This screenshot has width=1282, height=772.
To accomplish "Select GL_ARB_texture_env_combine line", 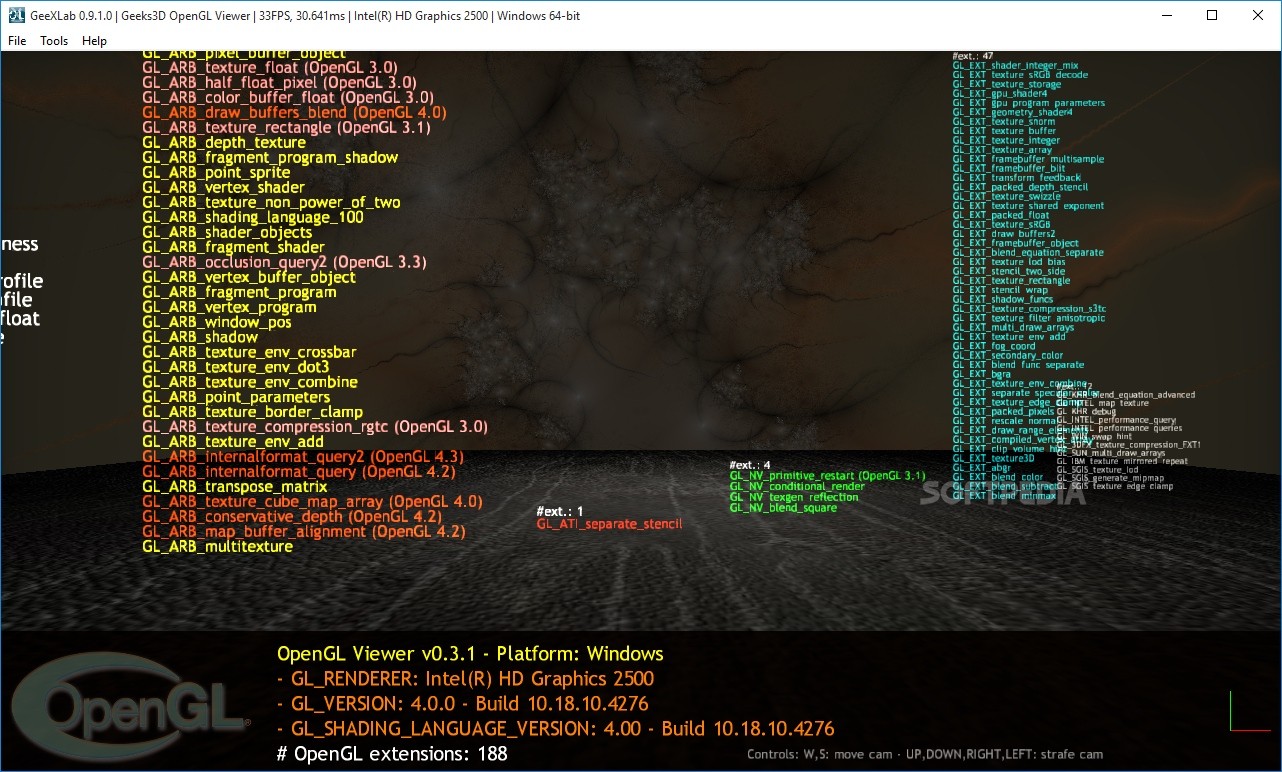I will point(250,382).
